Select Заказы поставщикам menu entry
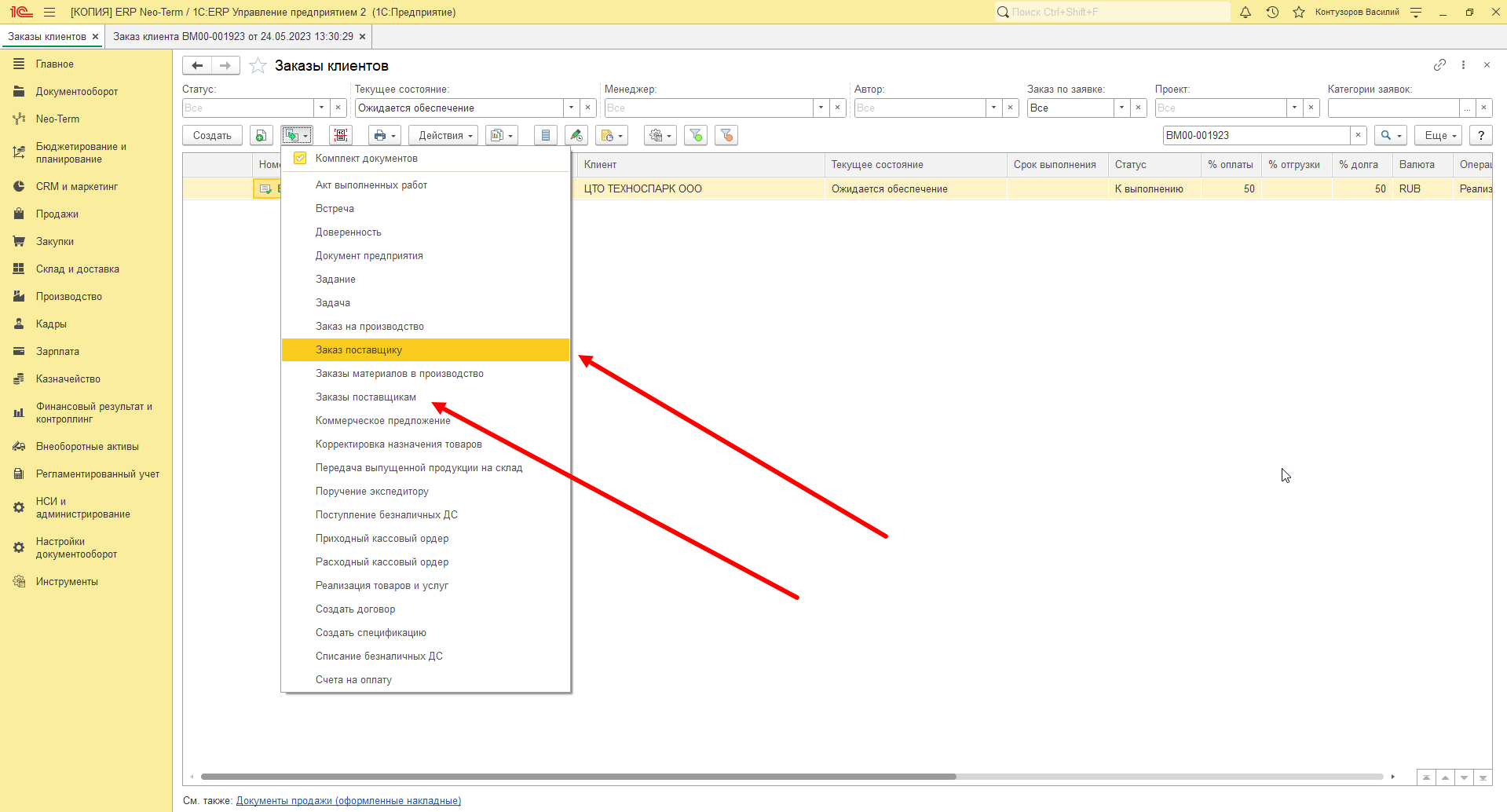This screenshot has height=812, width=1507. (x=425, y=397)
